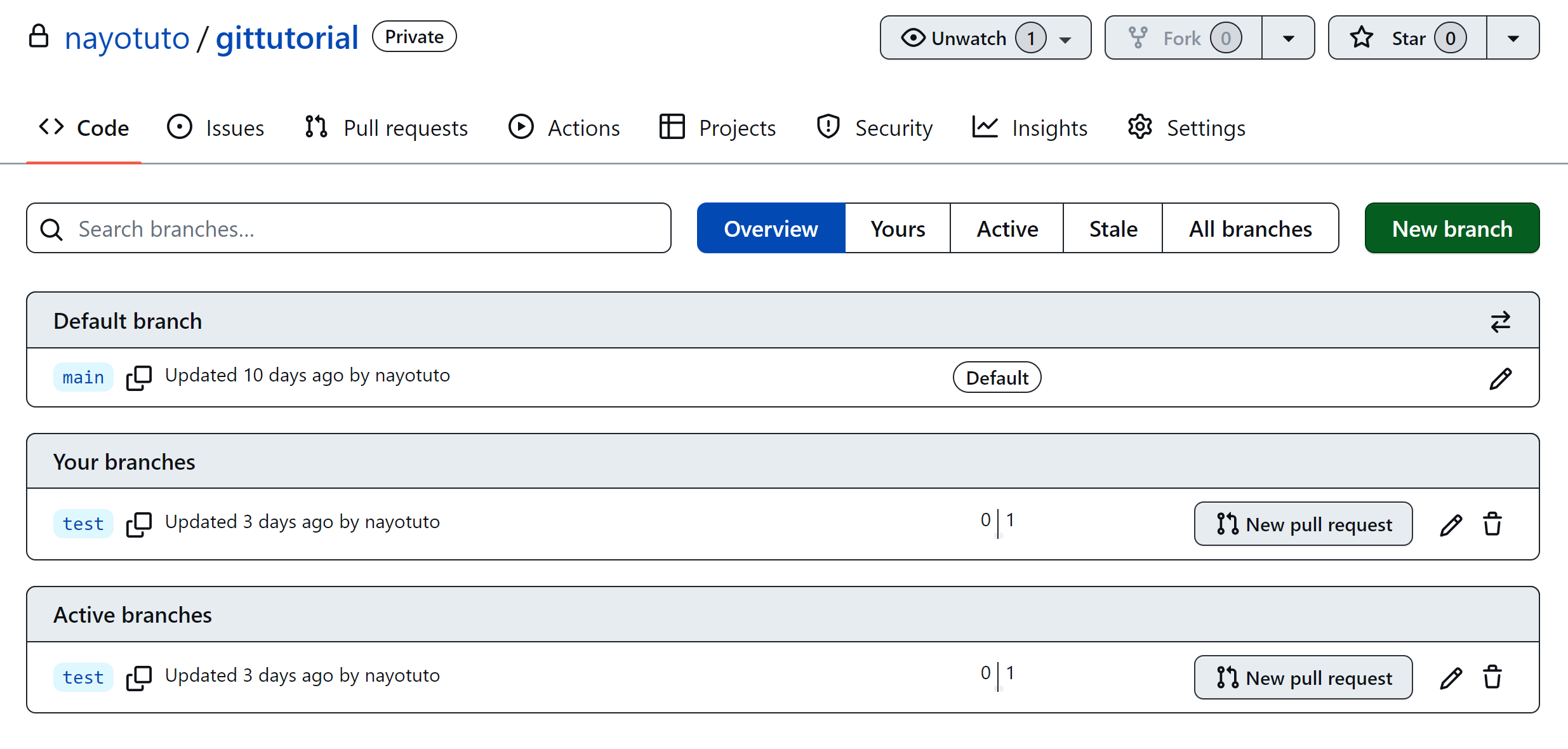This screenshot has width=1568, height=749.
Task: Switch to the Insights tab
Action: click(1030, 128)
